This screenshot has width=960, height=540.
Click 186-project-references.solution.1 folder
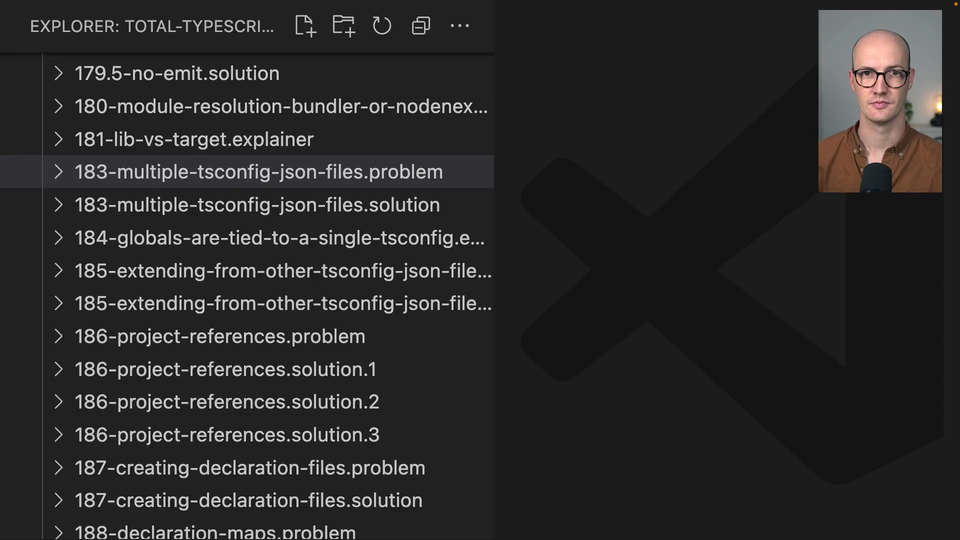point(225,369)
